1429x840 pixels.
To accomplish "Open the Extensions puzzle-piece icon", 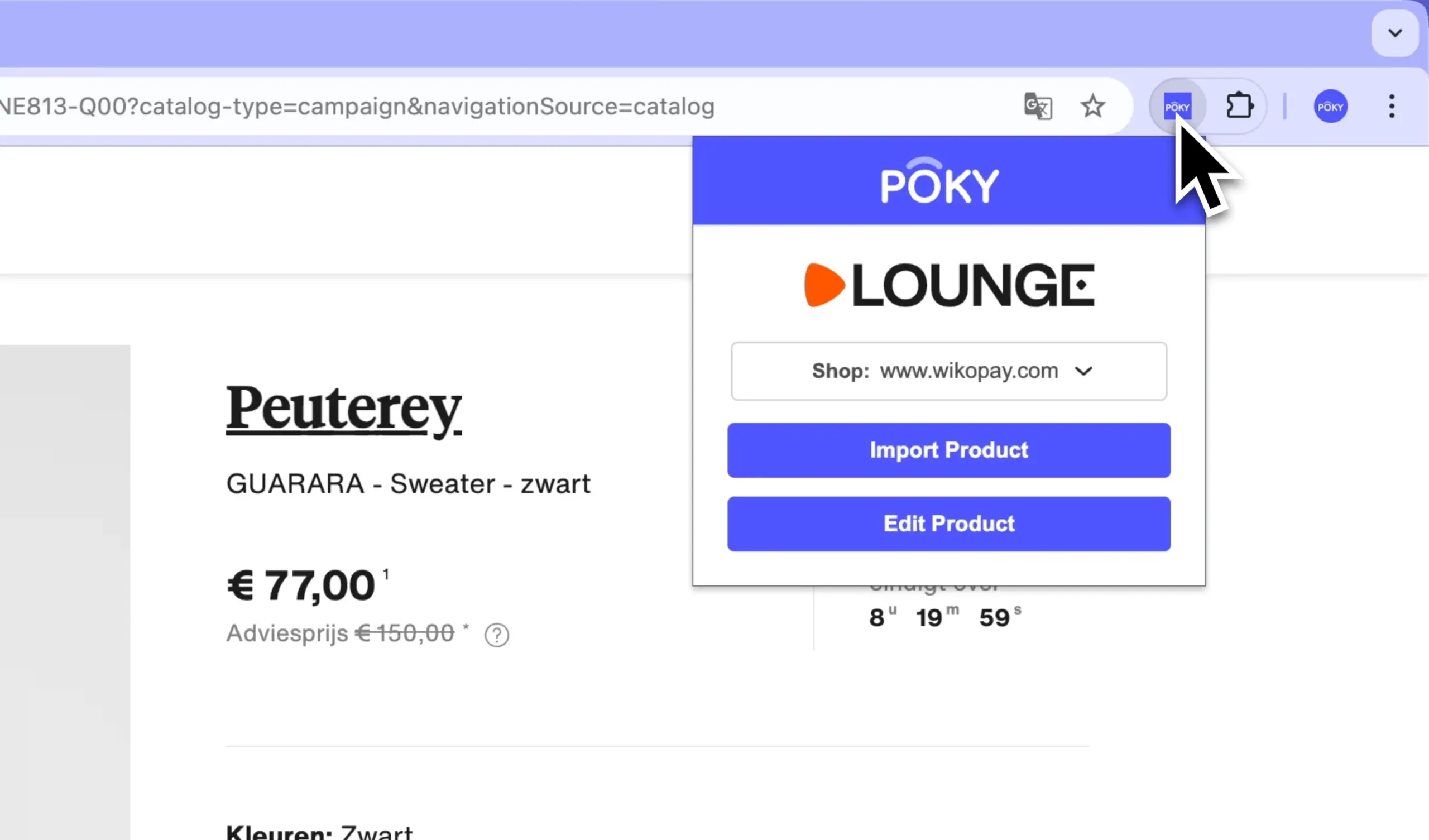I will click(1240, 105).
